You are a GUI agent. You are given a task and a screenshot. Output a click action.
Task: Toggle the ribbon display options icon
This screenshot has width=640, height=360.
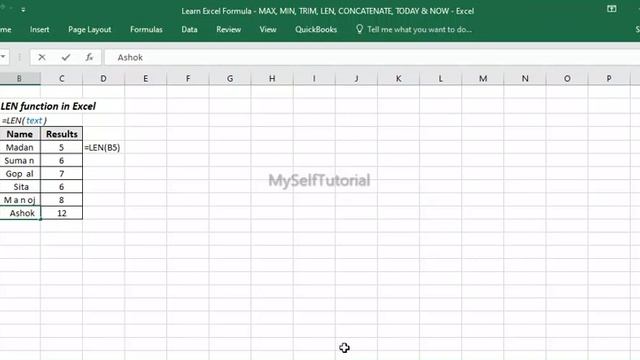coord(611,9)
